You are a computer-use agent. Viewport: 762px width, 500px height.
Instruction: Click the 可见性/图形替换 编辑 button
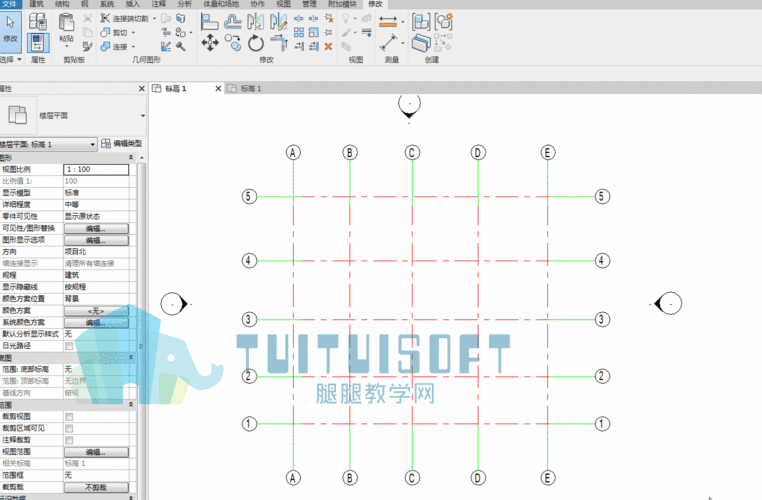(96, 228)
